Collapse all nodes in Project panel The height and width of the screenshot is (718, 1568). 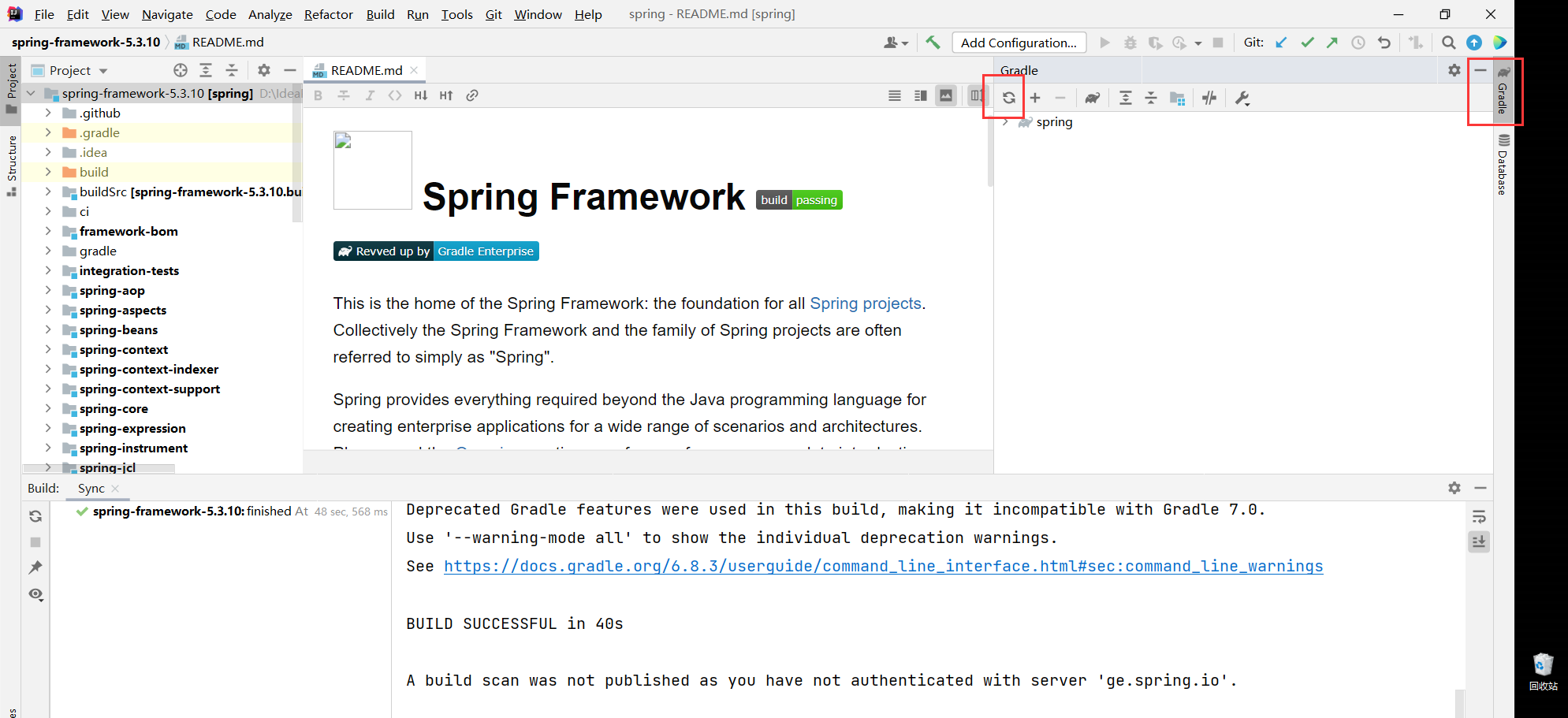coord(232,70)
